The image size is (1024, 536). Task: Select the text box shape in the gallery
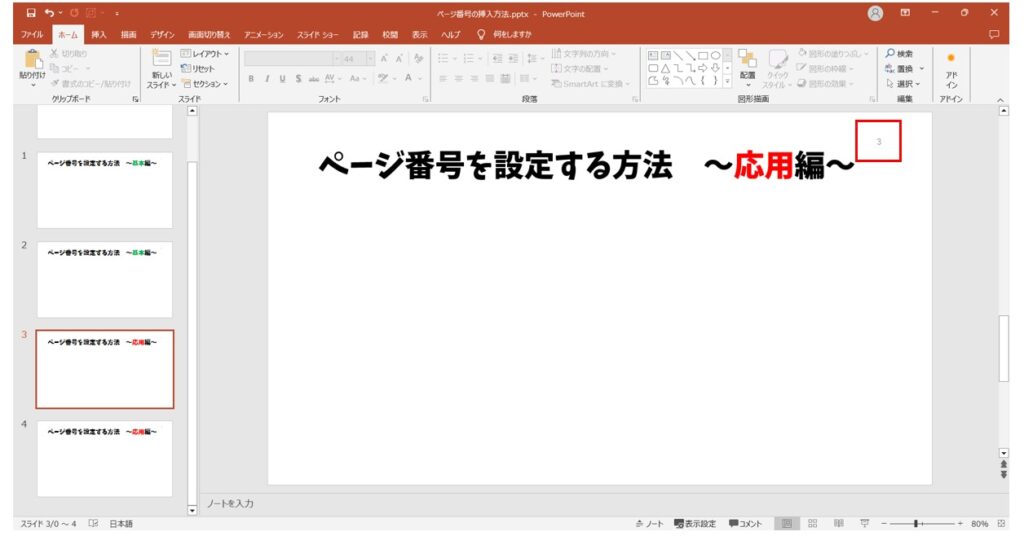pyautogui.click(x=653, y=55)
